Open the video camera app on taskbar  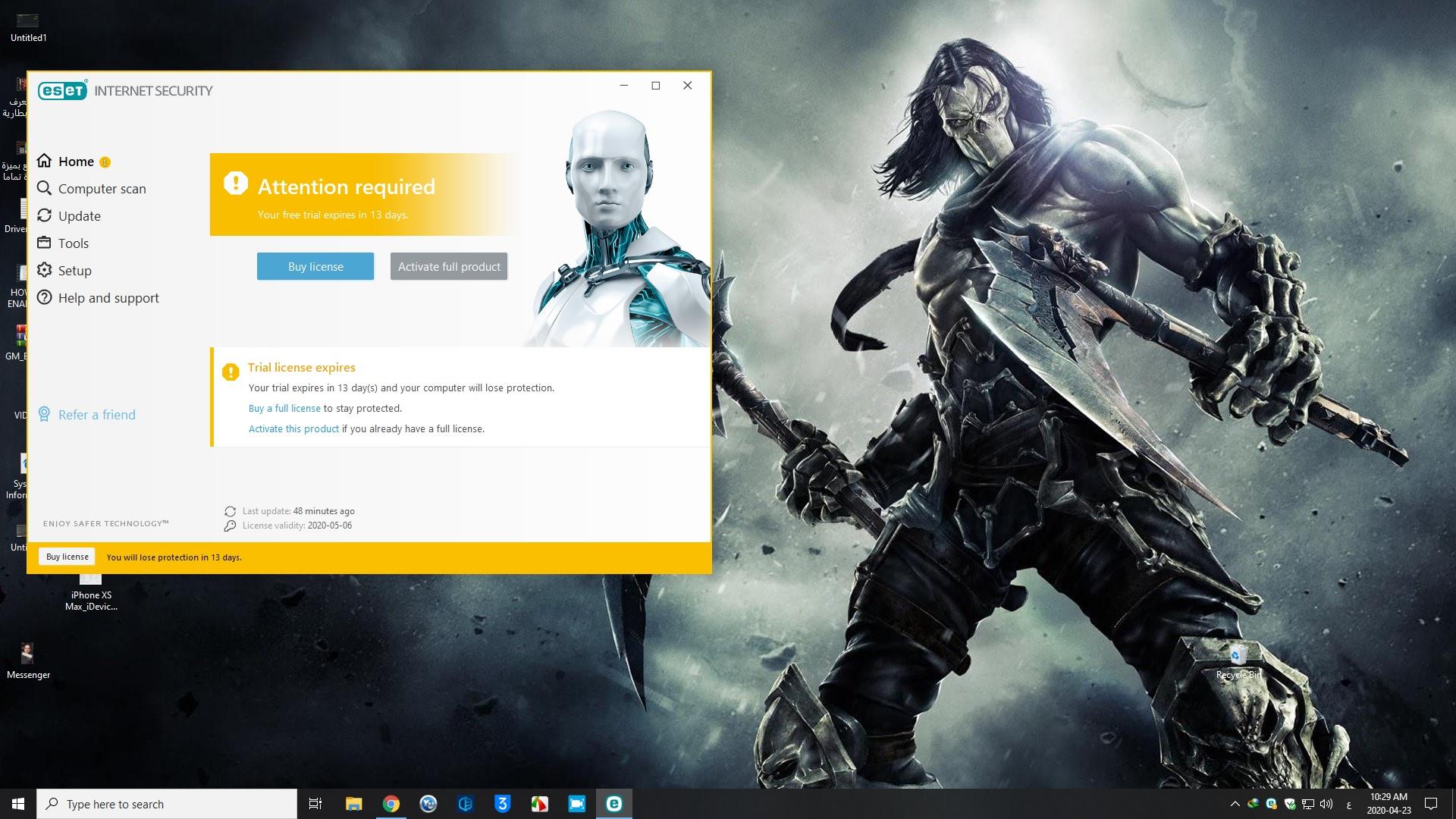click(x=577, y=804)
